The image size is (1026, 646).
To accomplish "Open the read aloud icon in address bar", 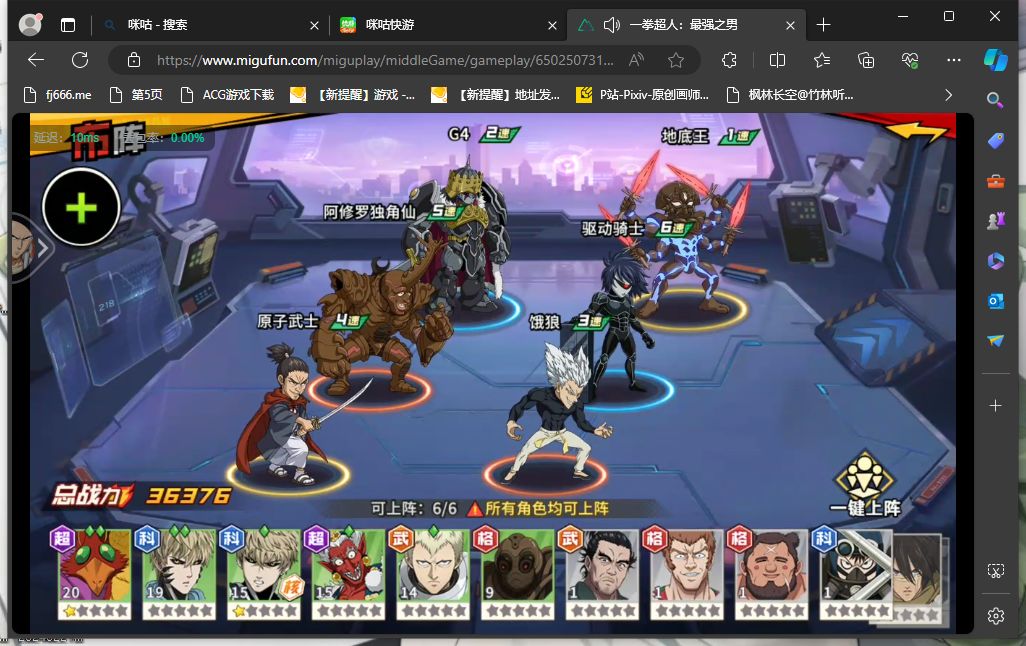I will pyautogui.click(x=636, y=60).
